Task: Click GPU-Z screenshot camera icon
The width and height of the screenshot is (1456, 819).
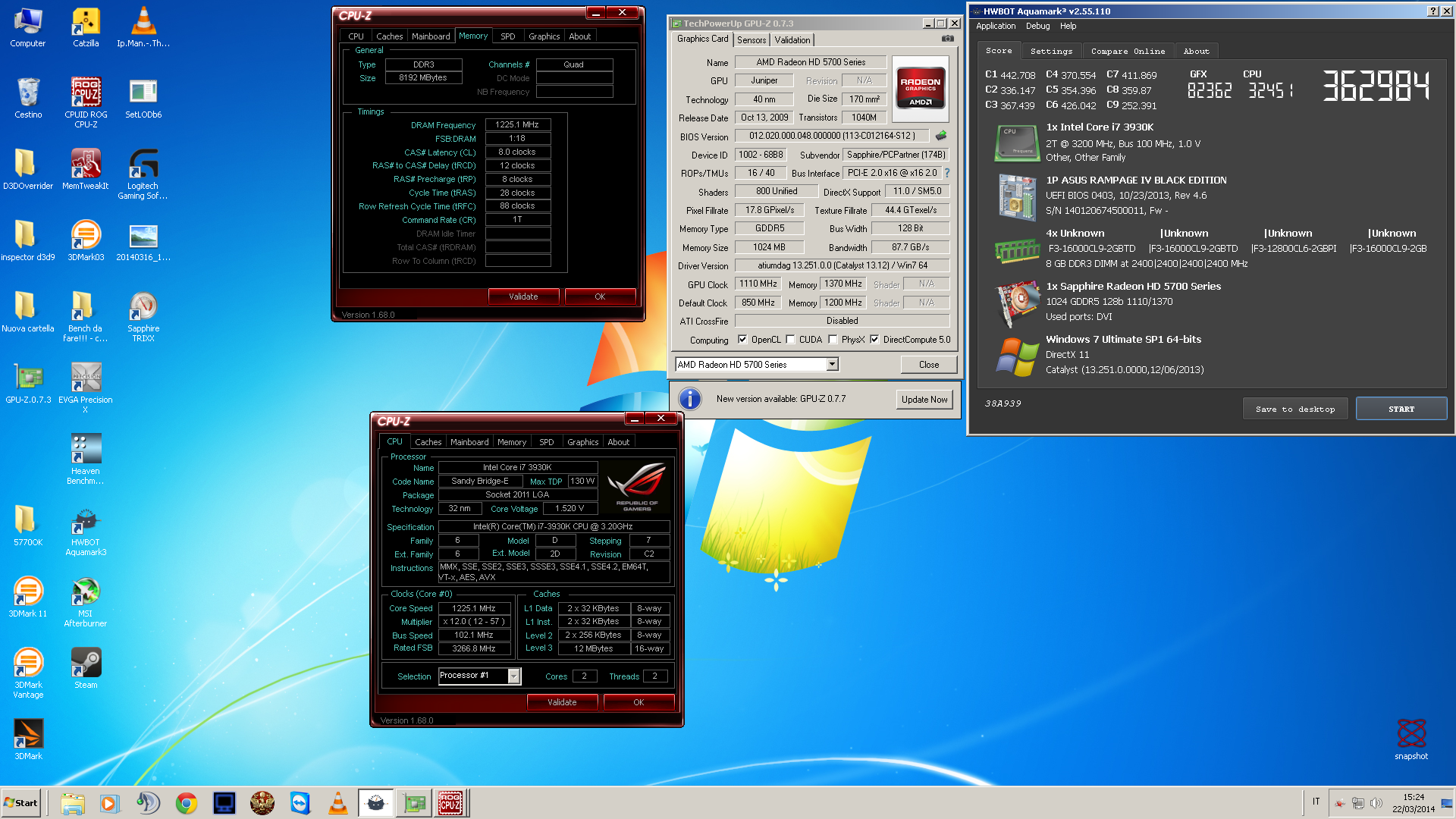Action: (948, 39)
